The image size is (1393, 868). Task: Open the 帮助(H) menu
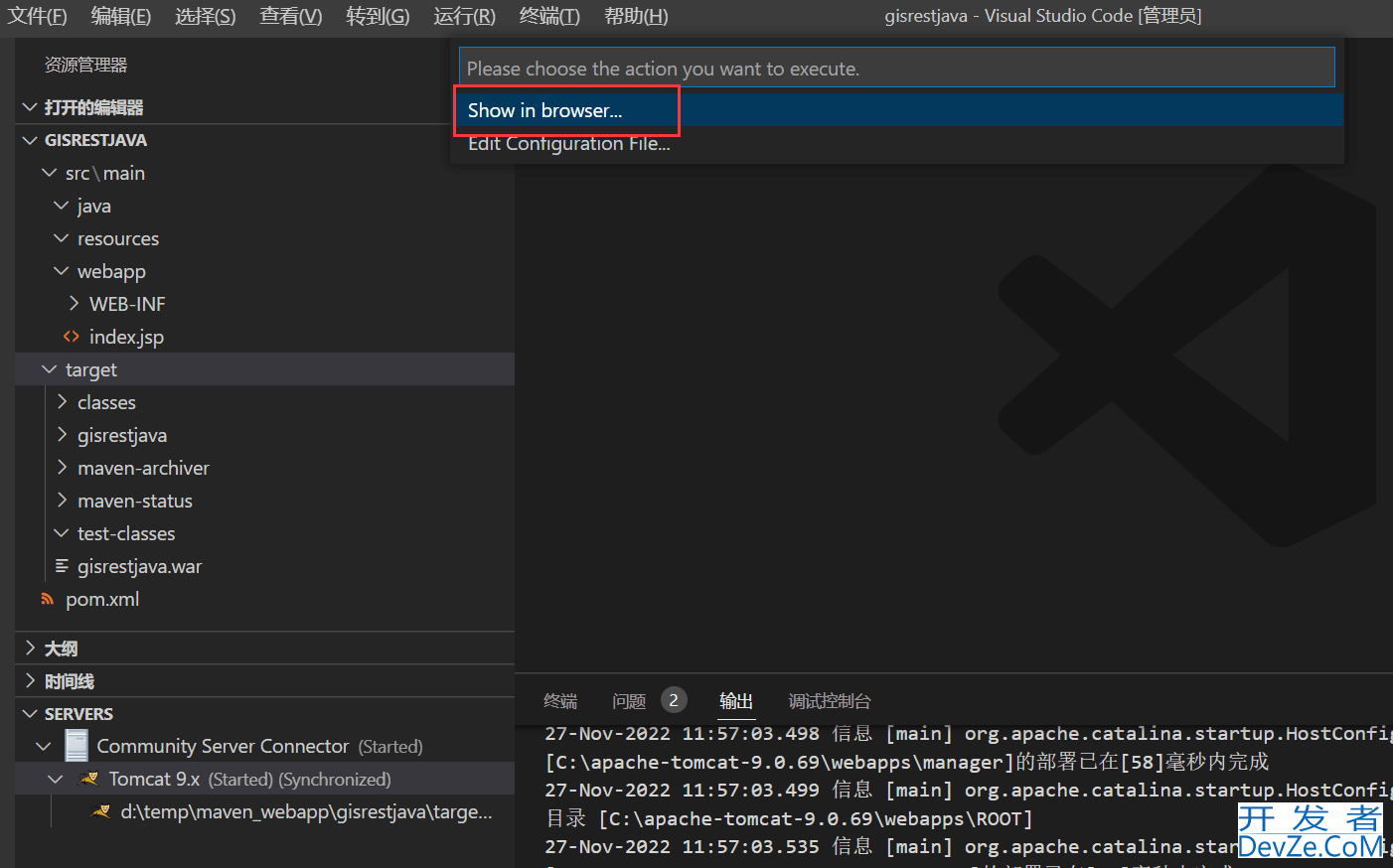tap(636, 16)
